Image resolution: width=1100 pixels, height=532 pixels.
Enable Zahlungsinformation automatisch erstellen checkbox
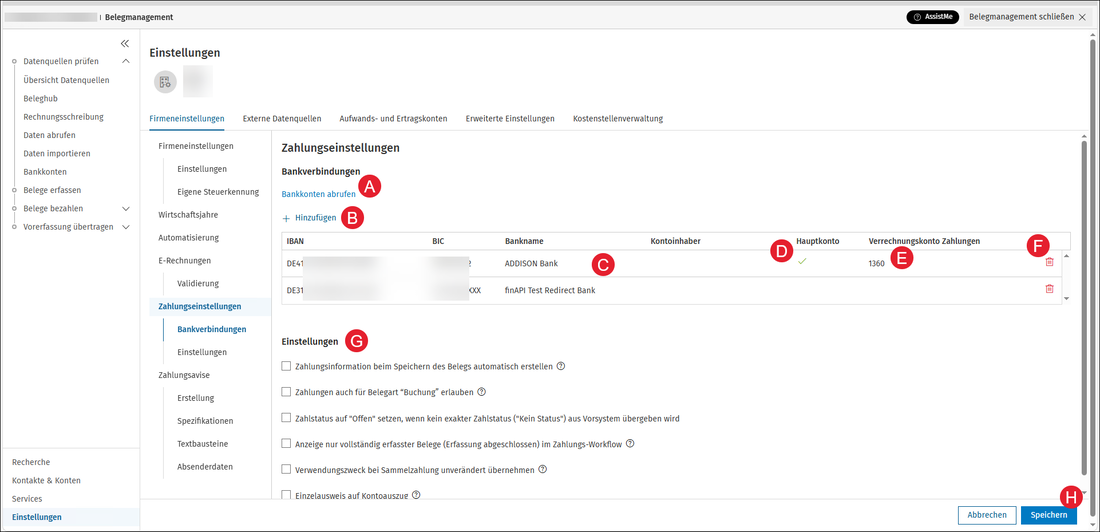pos(286,366)
